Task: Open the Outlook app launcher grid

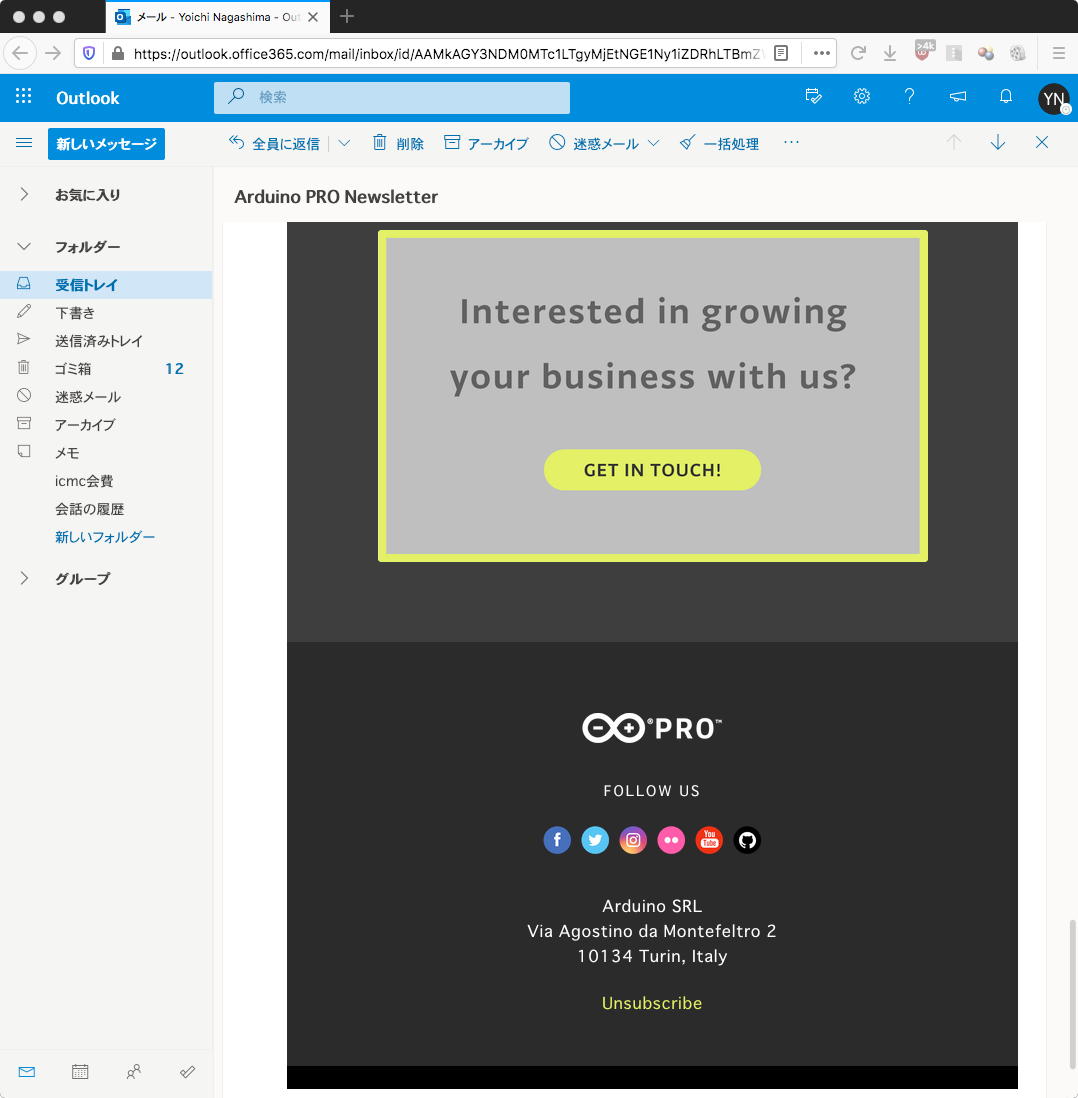Action: (23, 97)
